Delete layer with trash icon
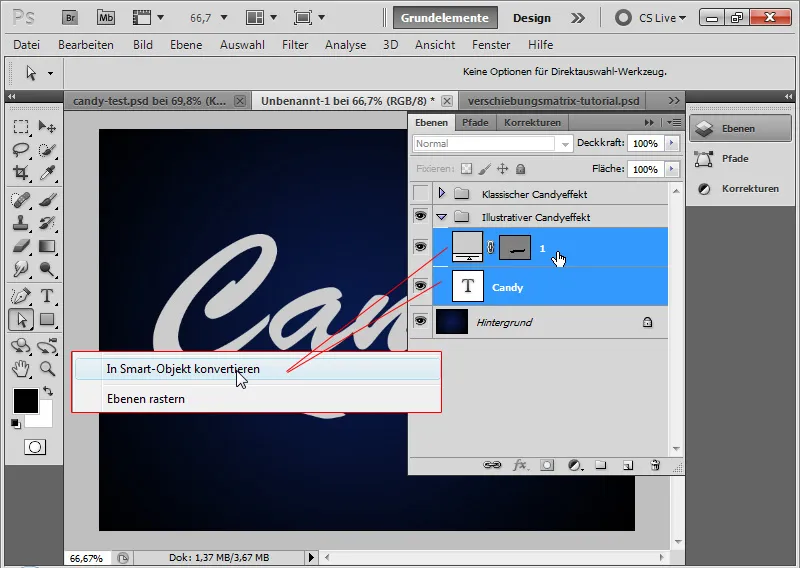The height and width of the screenshot is (568, 800). pyautogui.click(x=655, y=465)
